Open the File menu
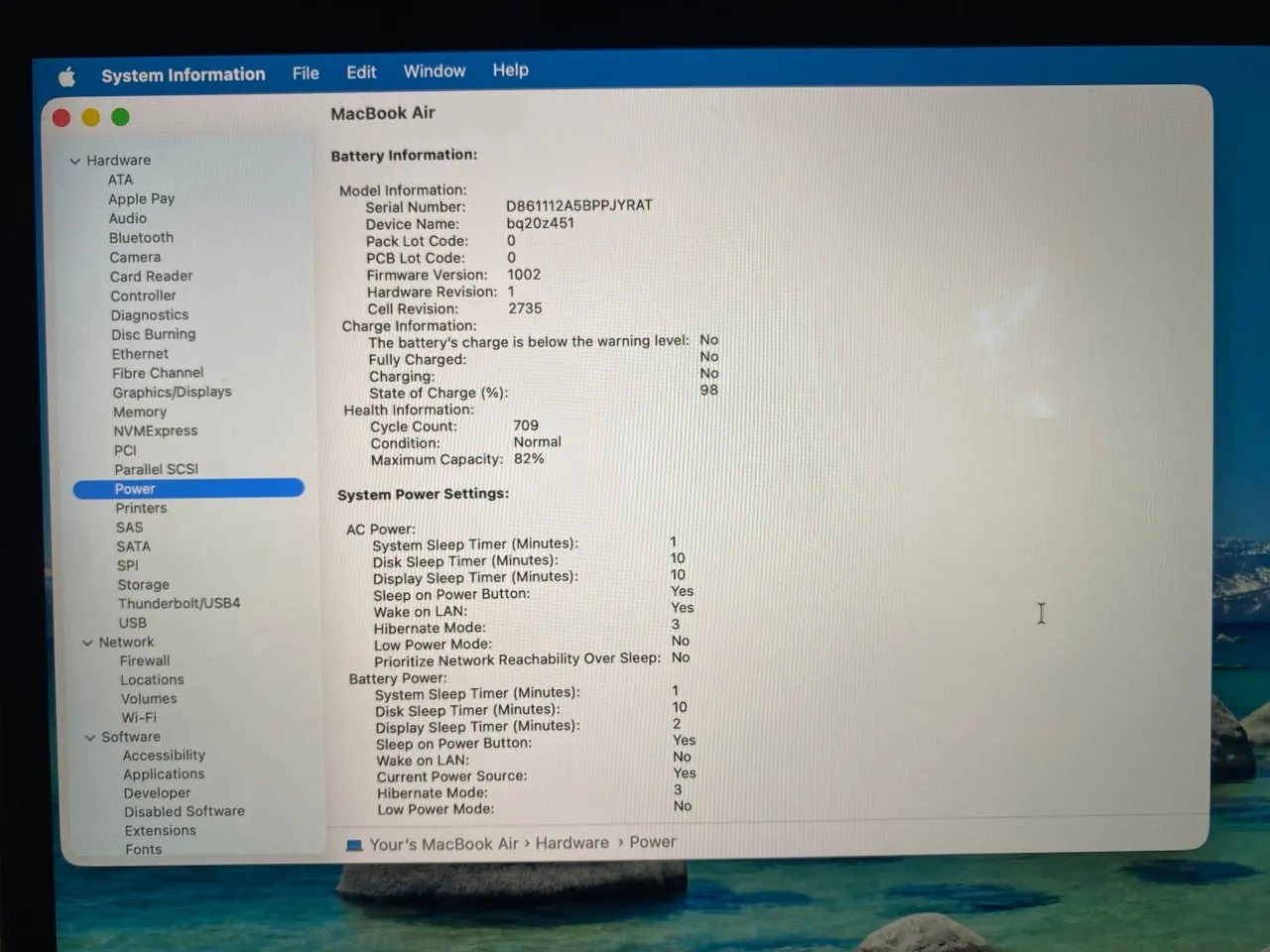 (x=306, y=73)
